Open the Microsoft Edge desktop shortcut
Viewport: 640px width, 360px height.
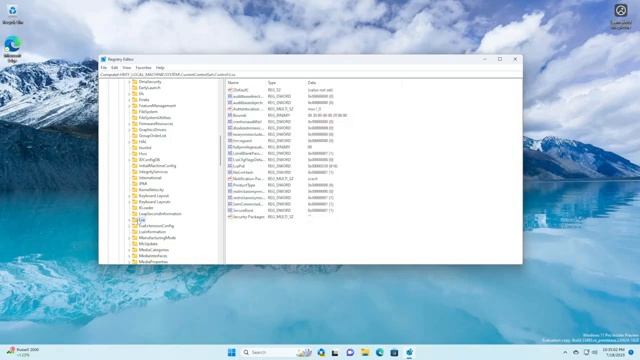(12, 49)
